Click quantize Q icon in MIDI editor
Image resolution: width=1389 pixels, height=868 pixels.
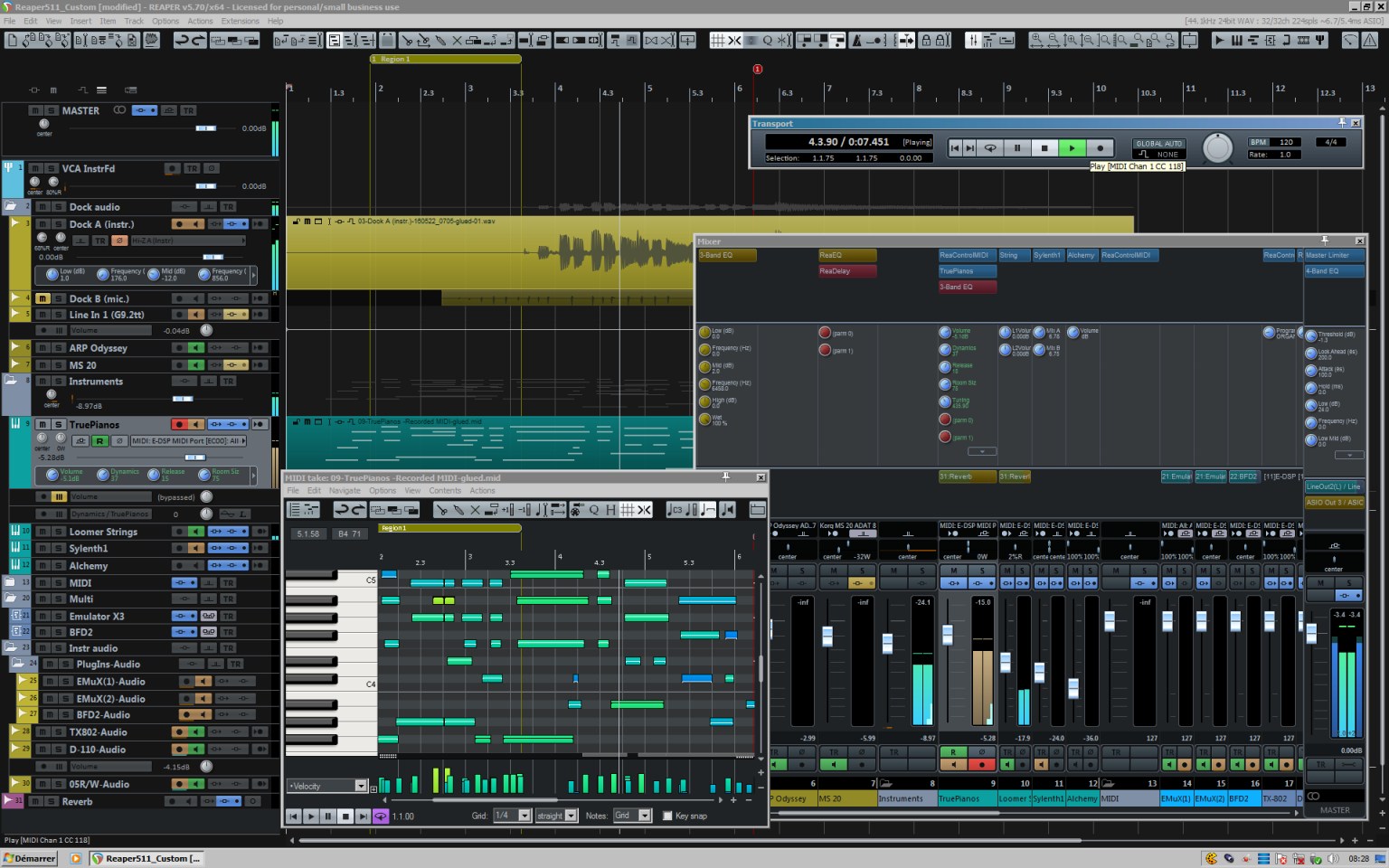point(594,510)
